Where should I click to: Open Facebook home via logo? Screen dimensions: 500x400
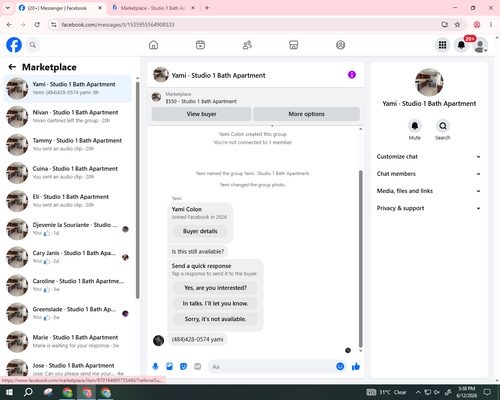[x=14, y=45]
